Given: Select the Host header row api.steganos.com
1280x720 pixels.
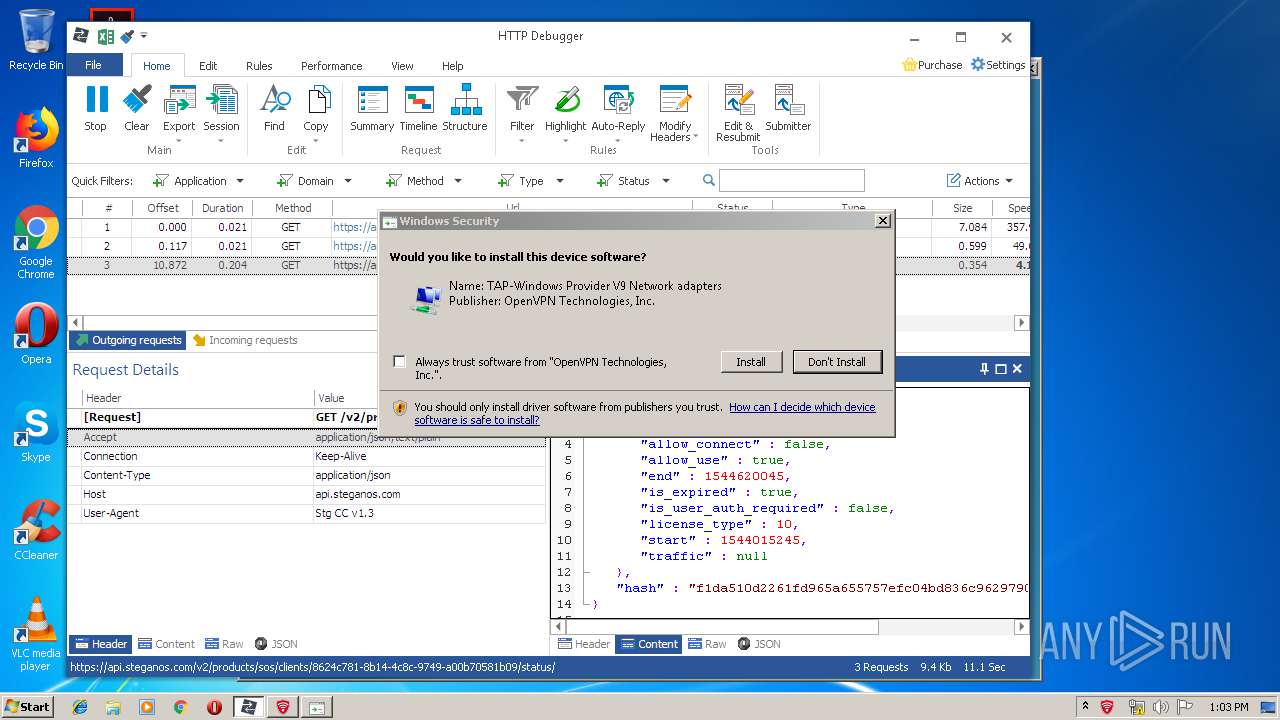Looking at the screenshot, I should (x=307, y=494).
